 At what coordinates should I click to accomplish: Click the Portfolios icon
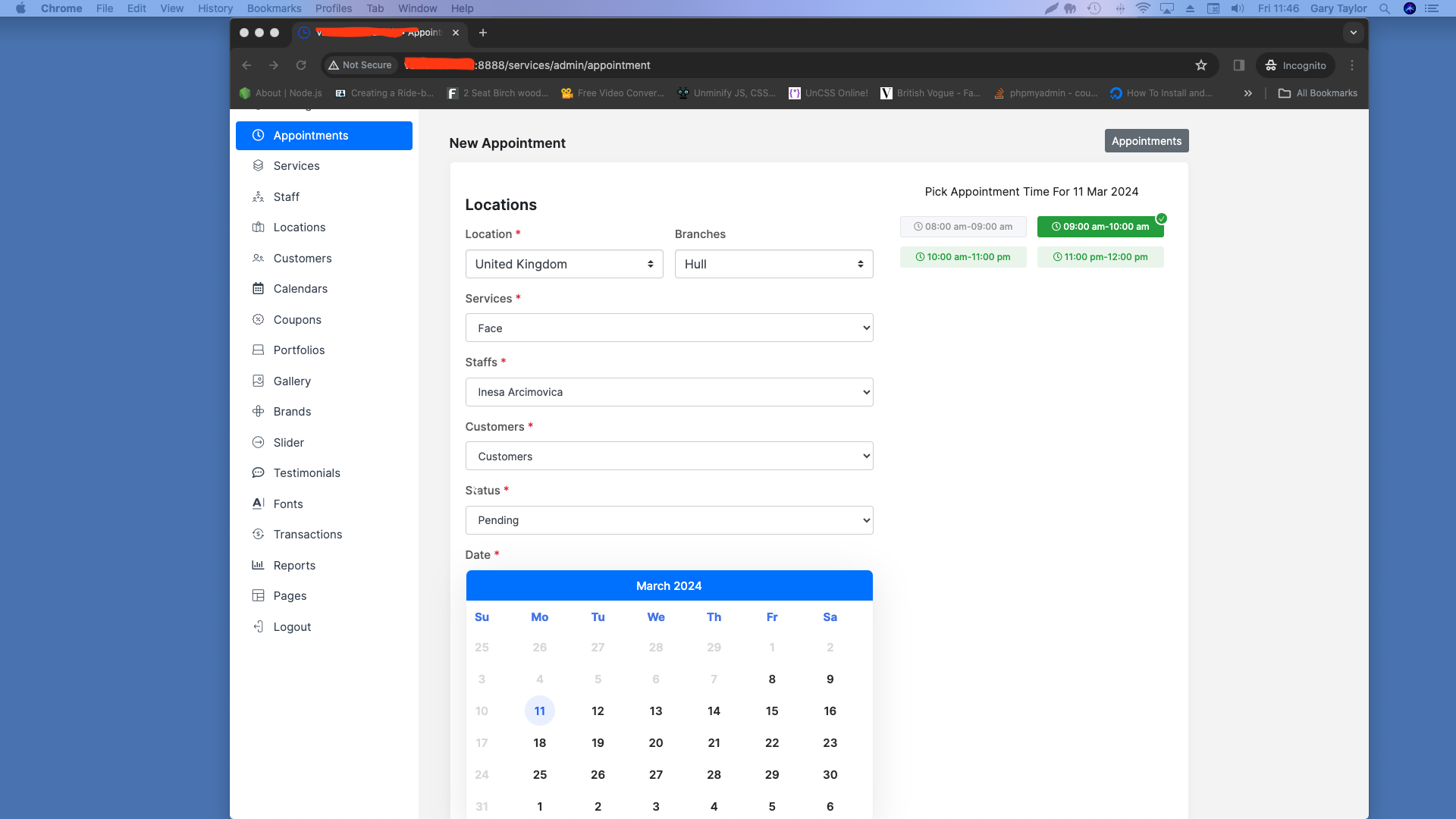tap(258, 350)
